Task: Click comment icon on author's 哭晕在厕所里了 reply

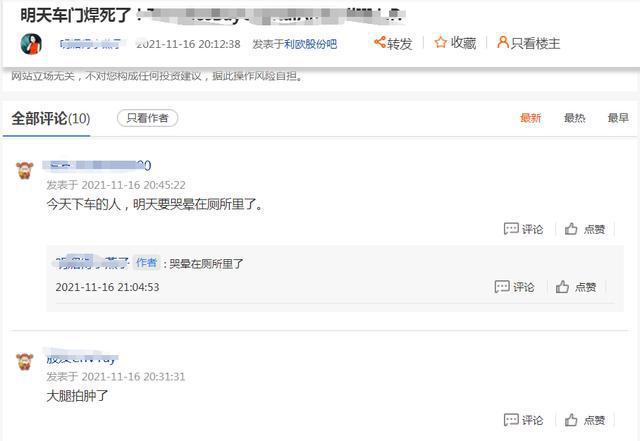Action: [x=502, y=287]
